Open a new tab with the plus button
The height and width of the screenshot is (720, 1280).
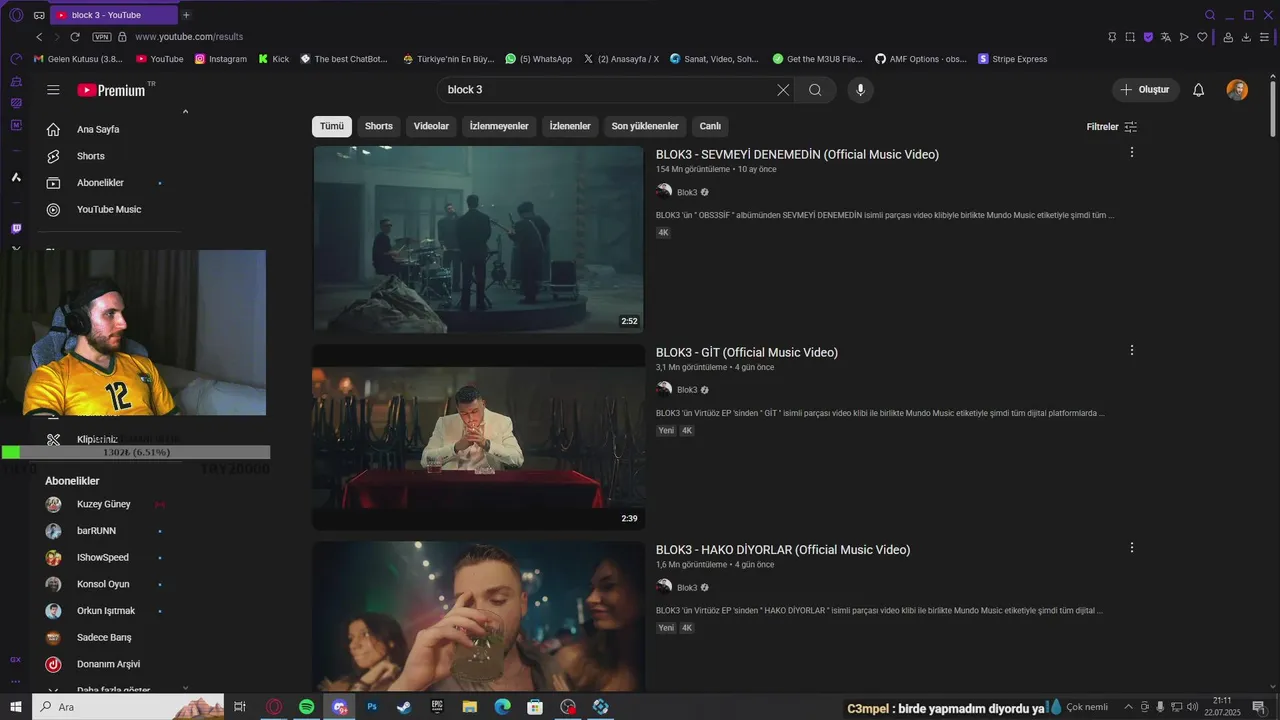point(186,15)
